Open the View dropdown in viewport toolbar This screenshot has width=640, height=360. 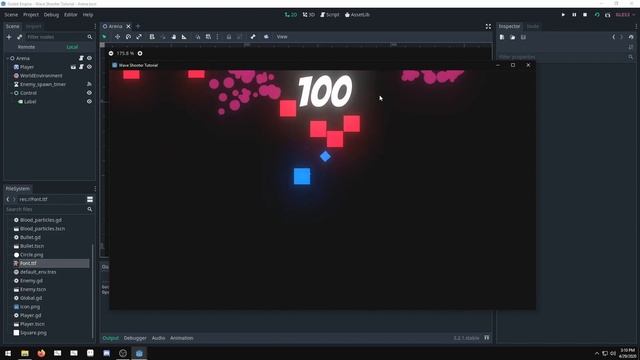[282, 37]
